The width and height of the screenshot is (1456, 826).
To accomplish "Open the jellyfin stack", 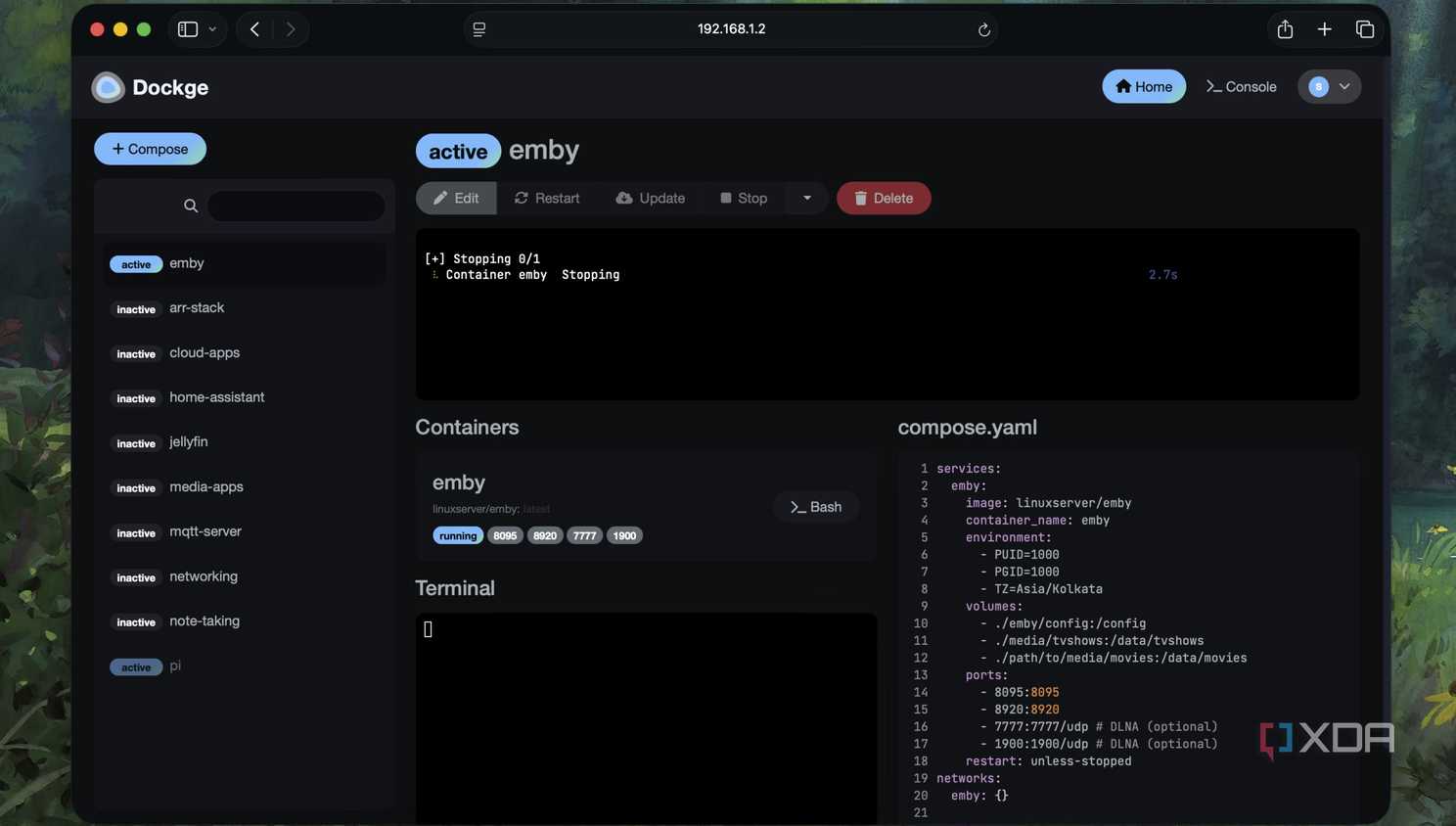I will pos(245,442).
